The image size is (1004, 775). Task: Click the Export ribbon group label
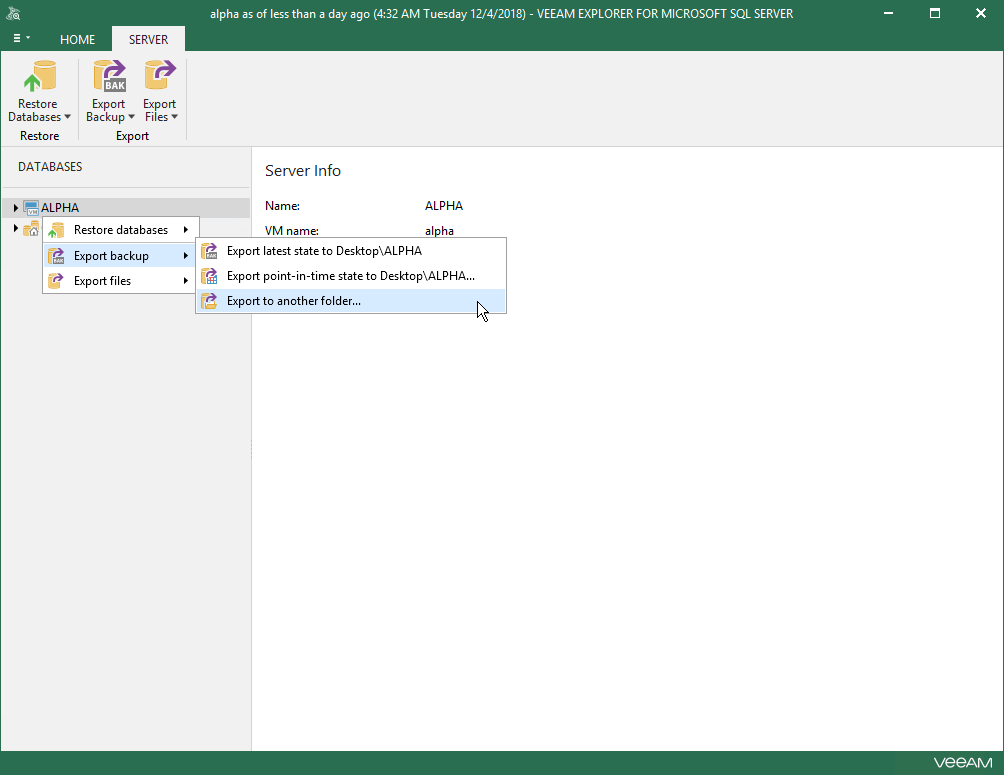(x=133, y=136)
